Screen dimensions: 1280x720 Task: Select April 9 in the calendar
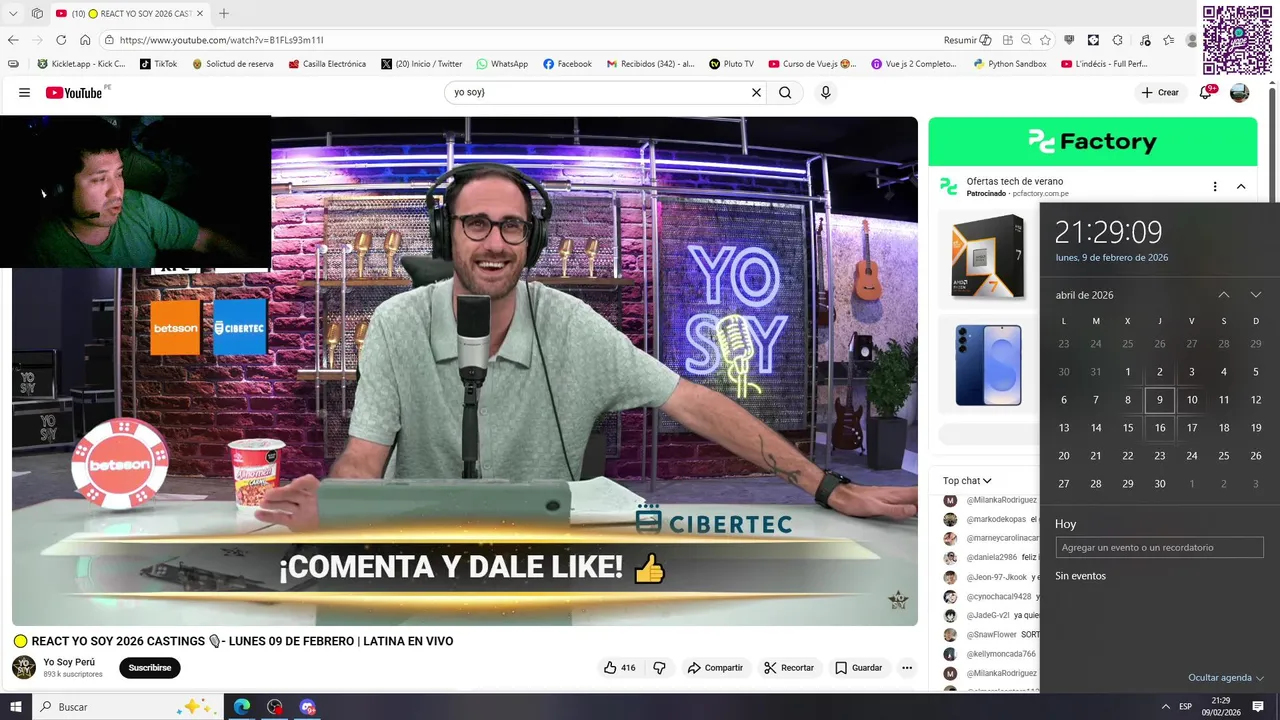(x=1160, y=400)
